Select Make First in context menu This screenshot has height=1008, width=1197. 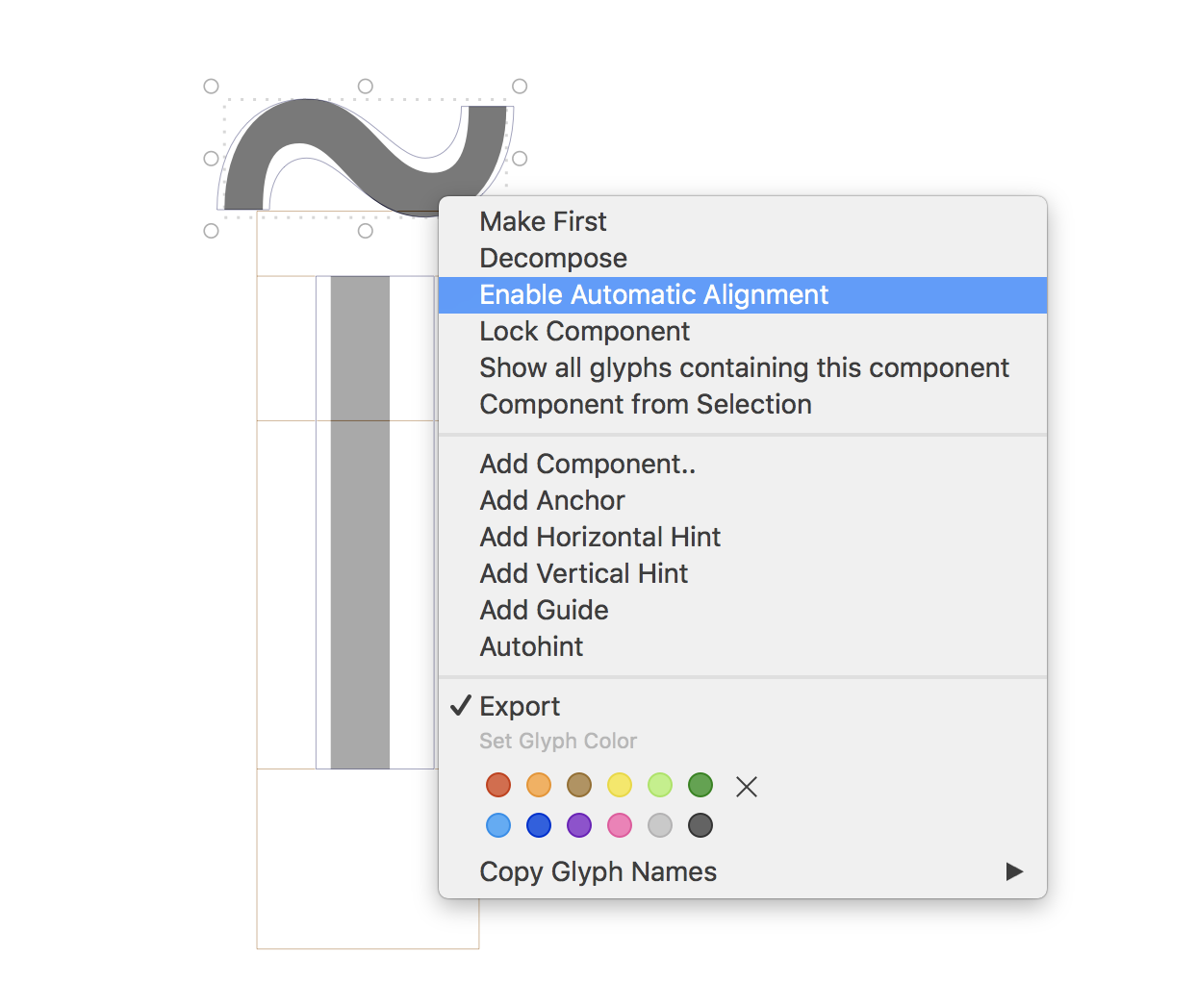[543, 222]
